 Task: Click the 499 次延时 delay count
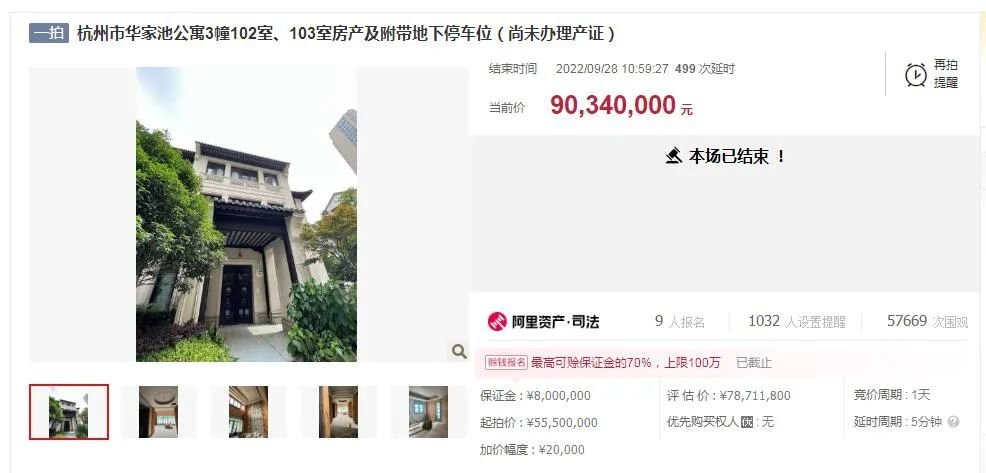(x=704, y=69)
